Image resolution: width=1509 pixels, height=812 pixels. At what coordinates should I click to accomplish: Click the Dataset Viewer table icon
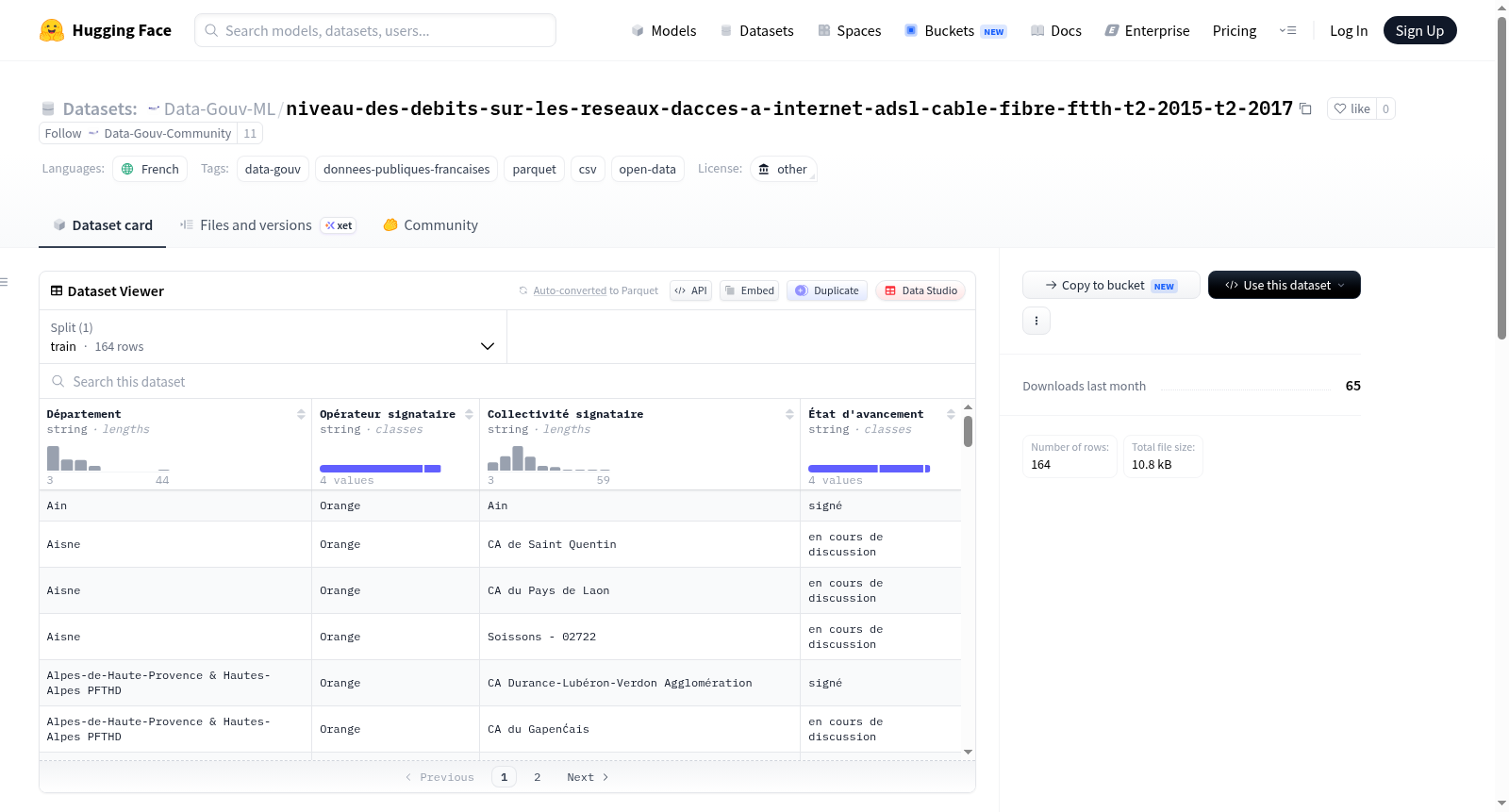coord(57,290)
